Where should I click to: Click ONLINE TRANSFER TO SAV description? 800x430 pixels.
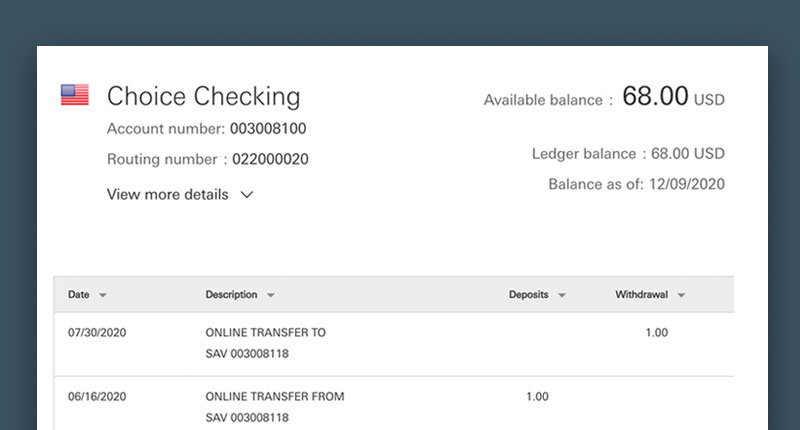265,343
